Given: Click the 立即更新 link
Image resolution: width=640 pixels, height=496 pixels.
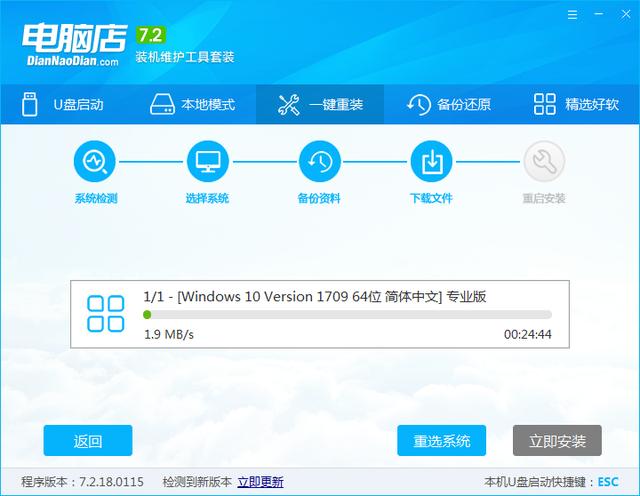Looking at the screenshot, I should click(260, 482).
